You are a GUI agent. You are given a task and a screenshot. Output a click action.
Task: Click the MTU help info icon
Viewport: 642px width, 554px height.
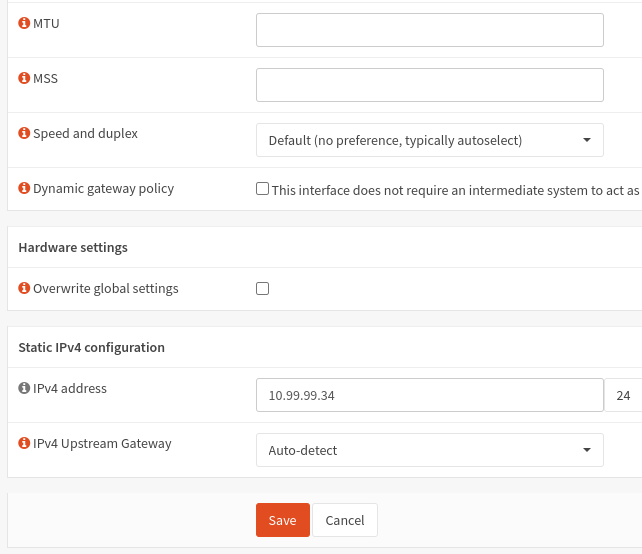pyautogui.click(x=24, y=23)
